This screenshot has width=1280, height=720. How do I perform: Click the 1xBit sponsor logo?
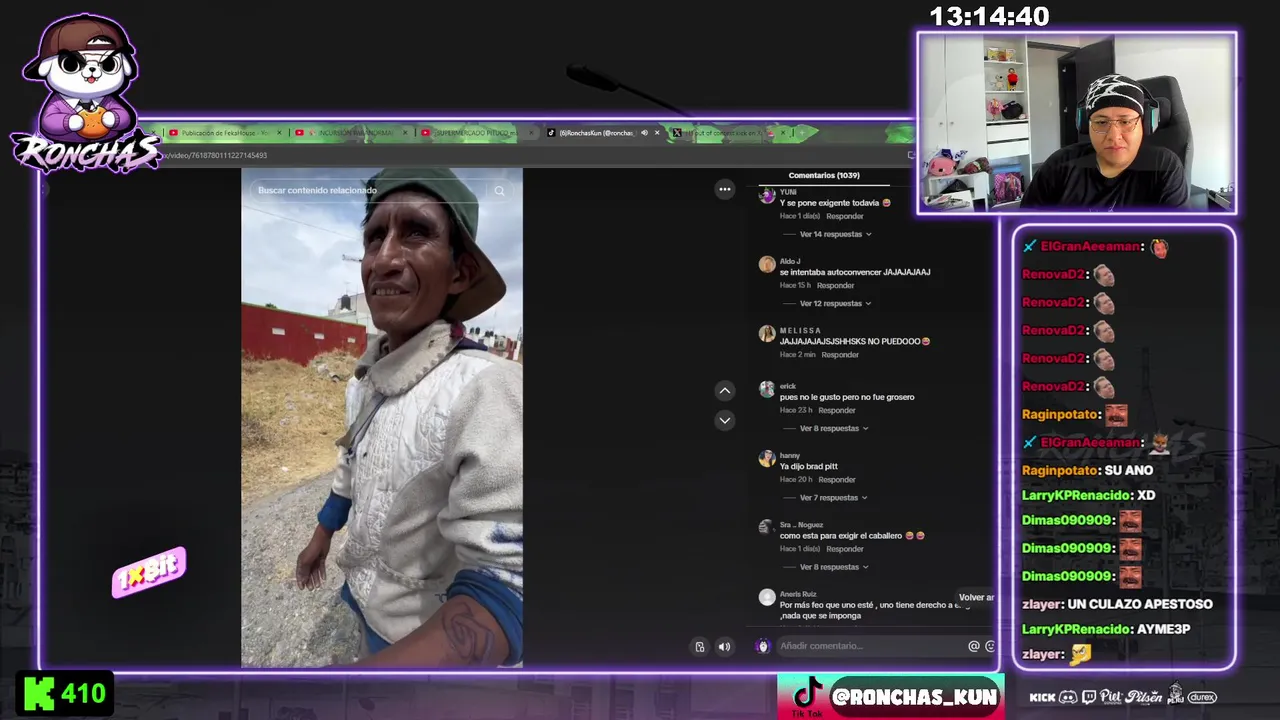click(x=149, y=573)
